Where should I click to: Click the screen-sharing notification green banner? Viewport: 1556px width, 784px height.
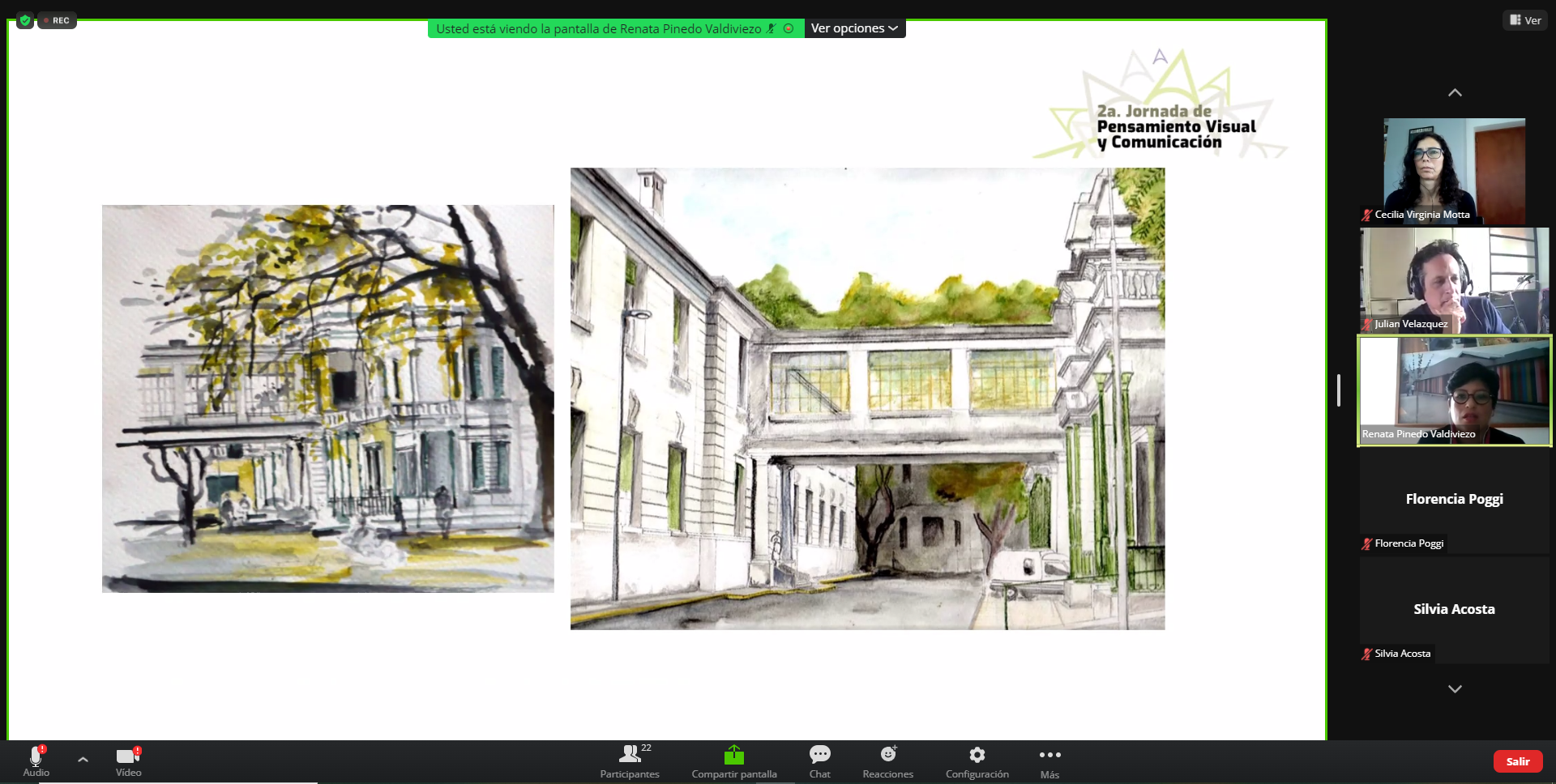pyautogui.click(x=616, y=28)
